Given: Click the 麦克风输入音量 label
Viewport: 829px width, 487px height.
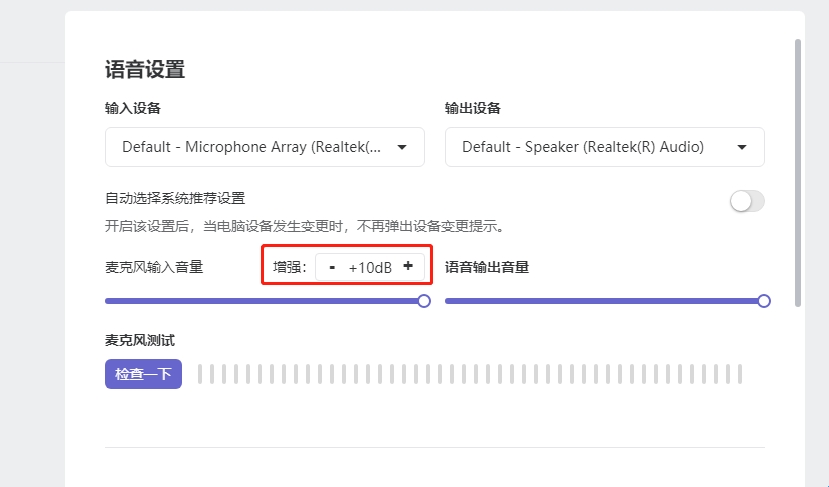Looking at the screenshot, I should (154, 267).
